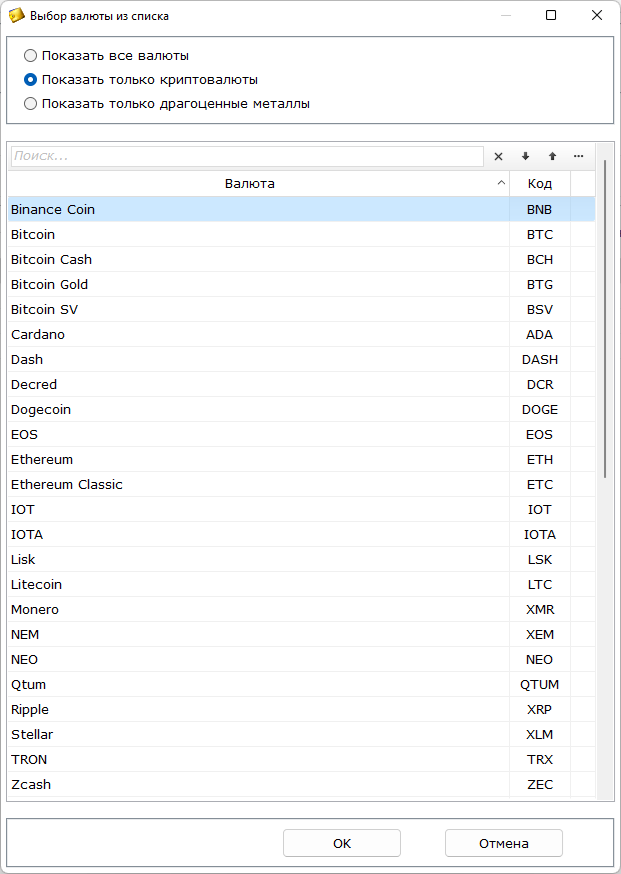Find next match with the down arrow icon
The width and height of the screenshot is (621, 874).
(x=525, y=157)
